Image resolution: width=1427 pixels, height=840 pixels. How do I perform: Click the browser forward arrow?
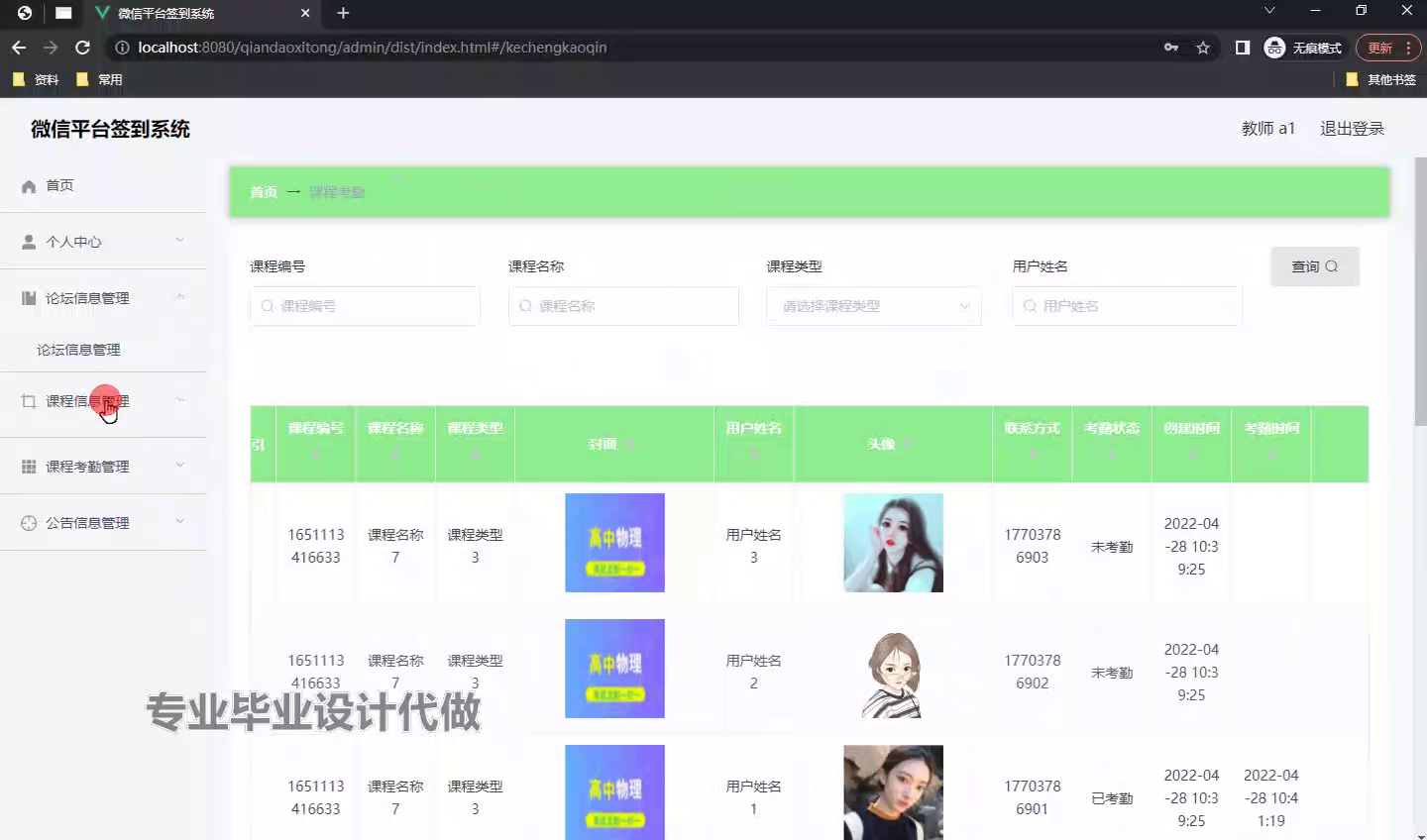(x=51, y=48)
